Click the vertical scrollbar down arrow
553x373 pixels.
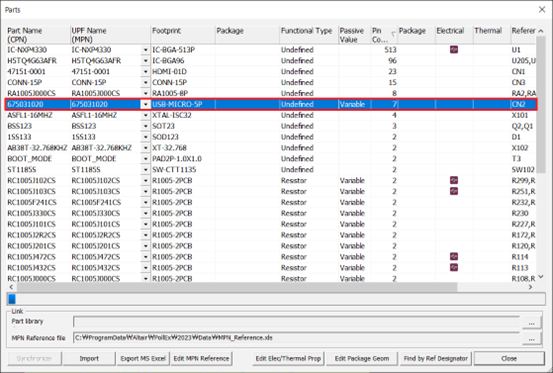(x=541, y=277)
